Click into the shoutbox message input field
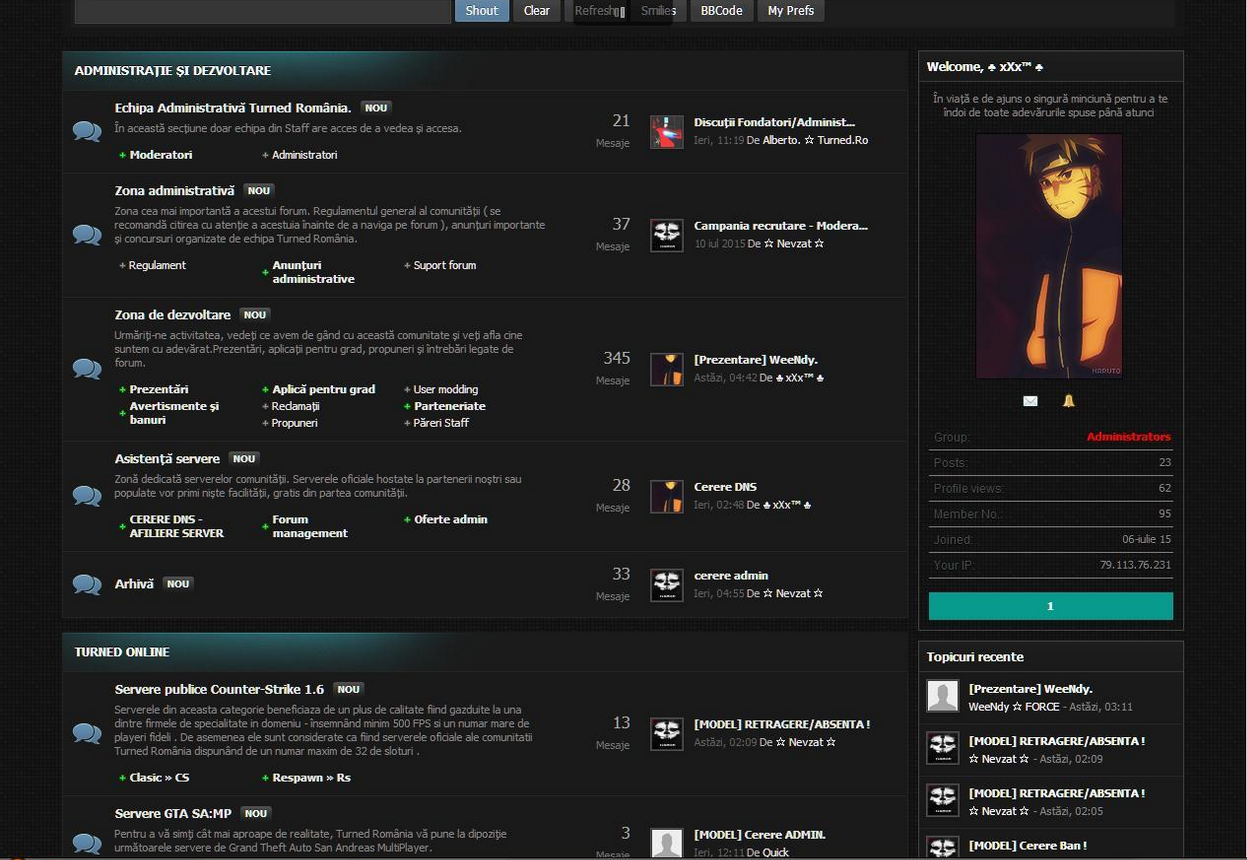The width and height of the screenshot is (1247, 860). 262,11
